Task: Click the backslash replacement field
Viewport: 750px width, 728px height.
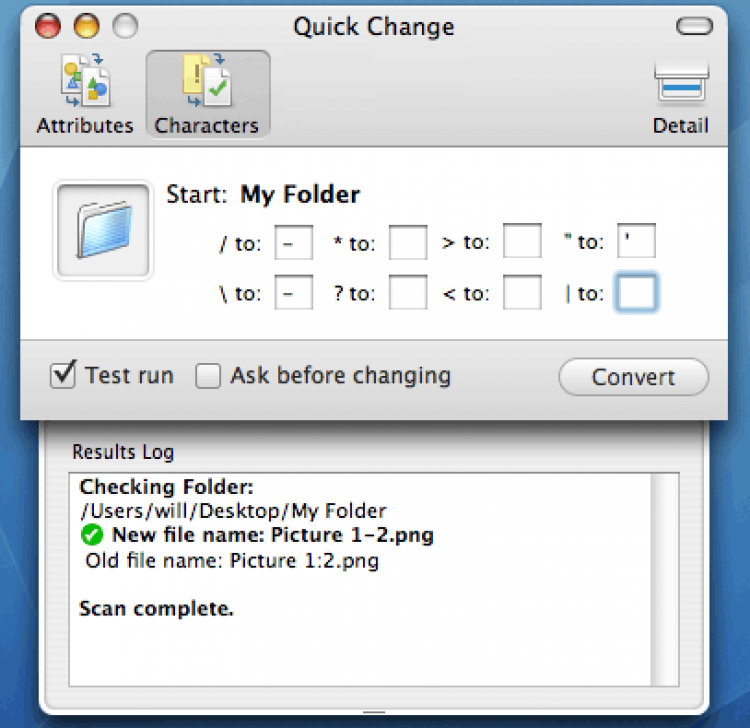Action: 293,294
